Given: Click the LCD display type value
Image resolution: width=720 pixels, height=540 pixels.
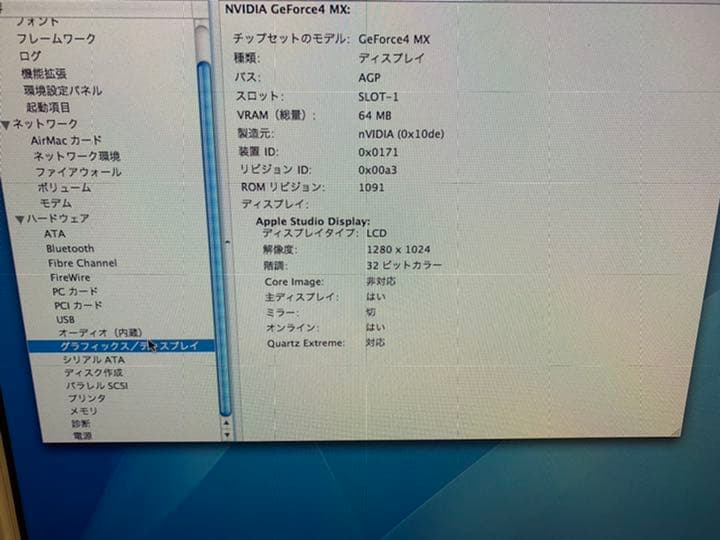Looking at the screenshot, I should 377,233.
